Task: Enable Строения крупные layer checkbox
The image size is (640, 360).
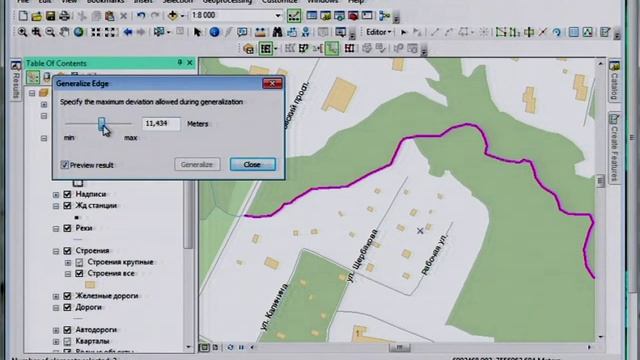Action: tap(80, 262)
